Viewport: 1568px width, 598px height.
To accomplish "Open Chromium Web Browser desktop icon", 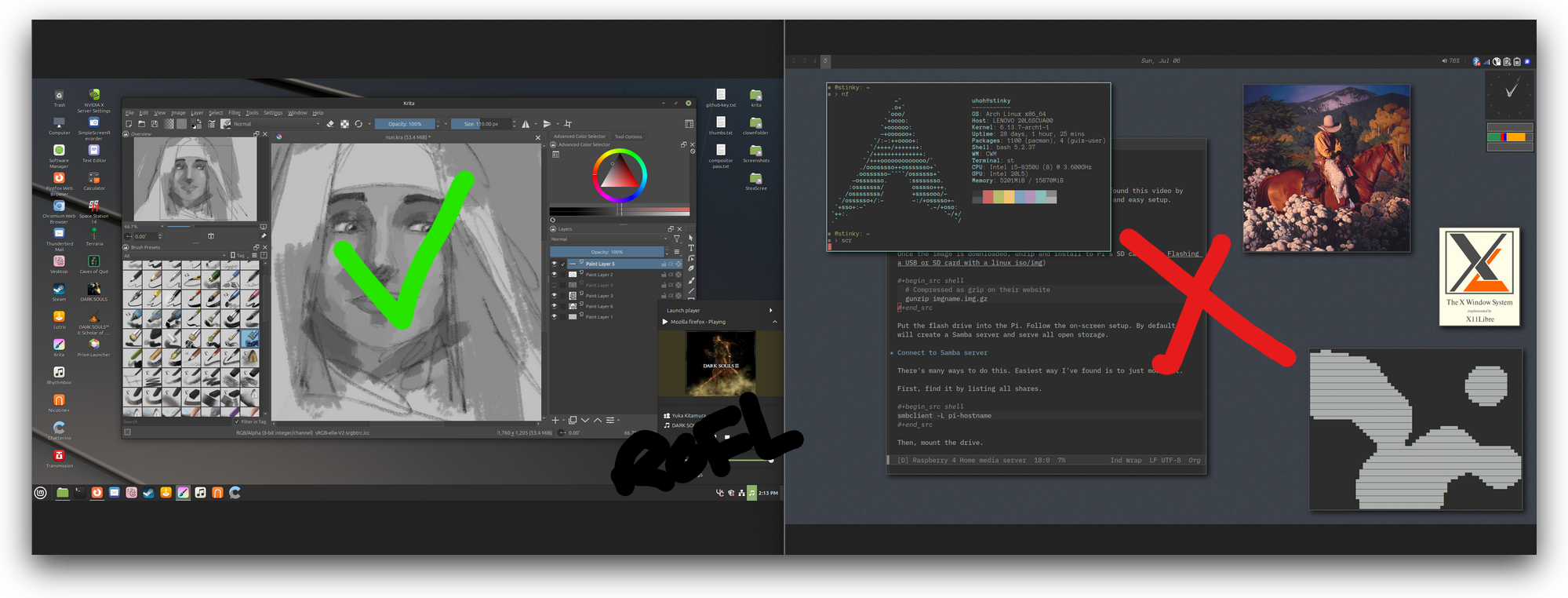I will point(60,208).
